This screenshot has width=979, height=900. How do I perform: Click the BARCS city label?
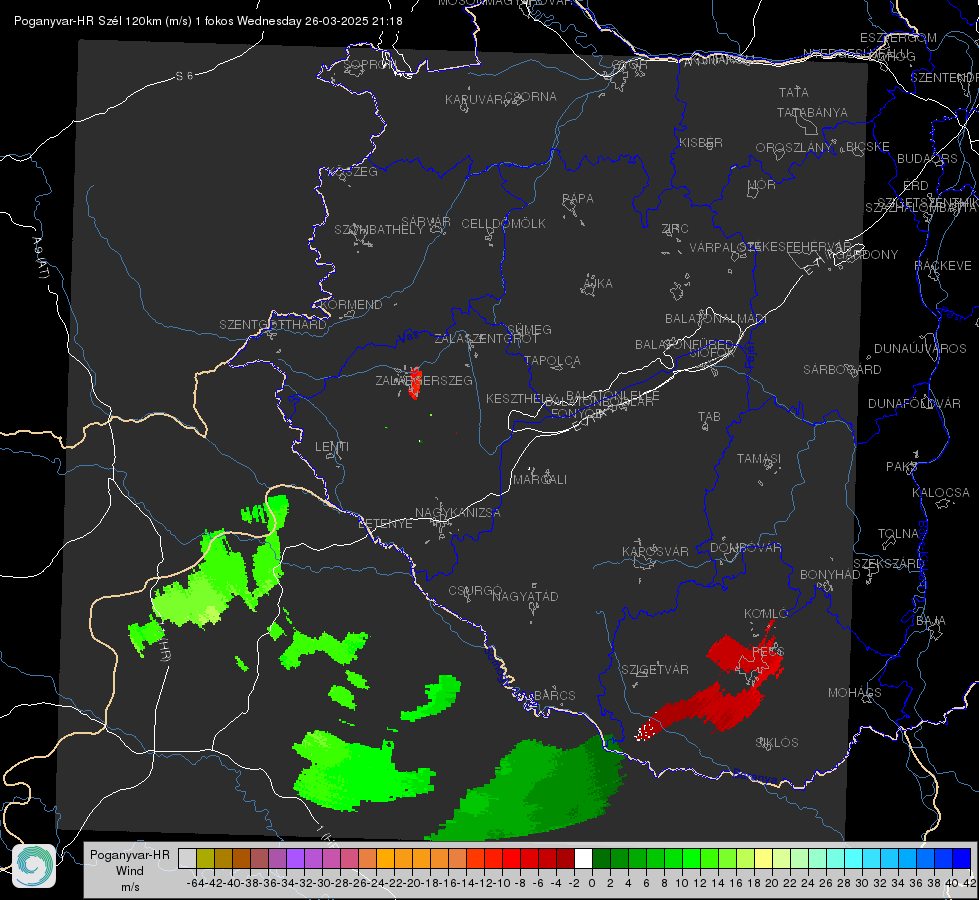pos(555,695)
